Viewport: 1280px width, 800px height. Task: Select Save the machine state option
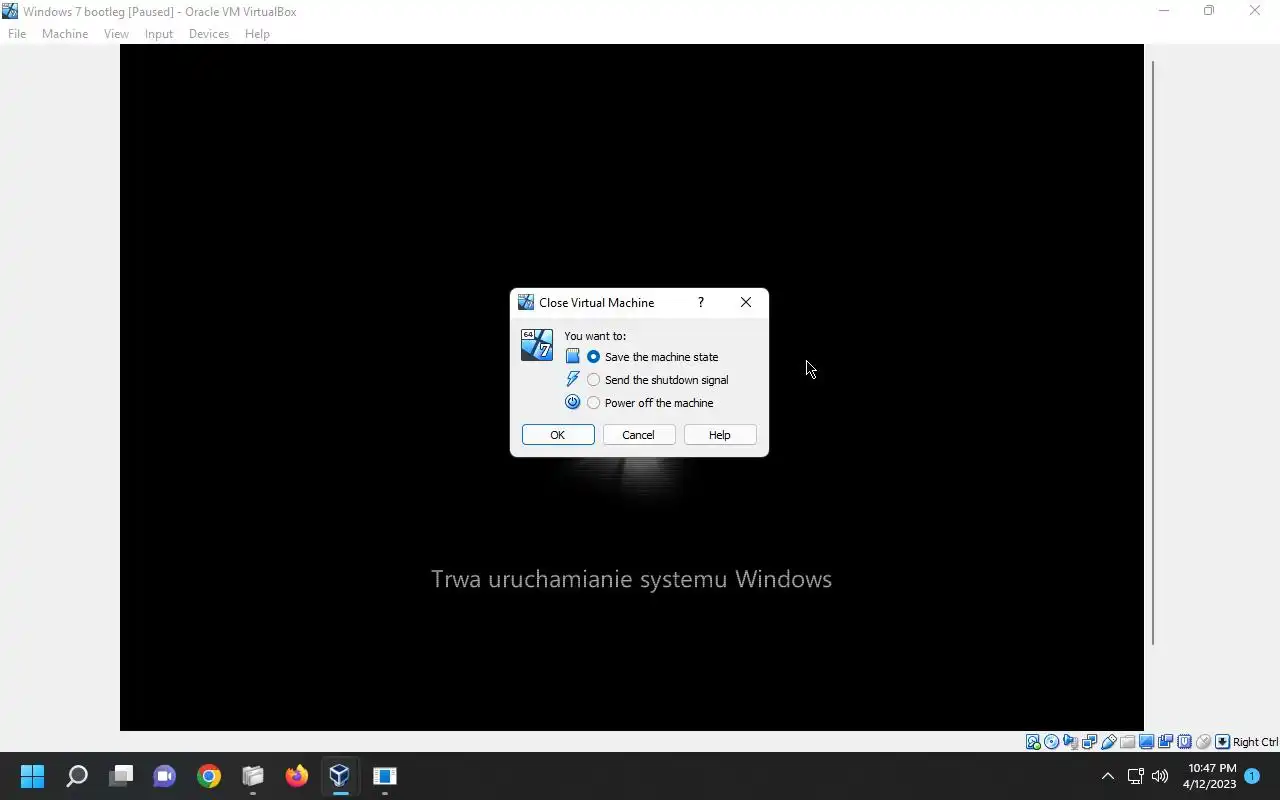(x=652, y=357)
